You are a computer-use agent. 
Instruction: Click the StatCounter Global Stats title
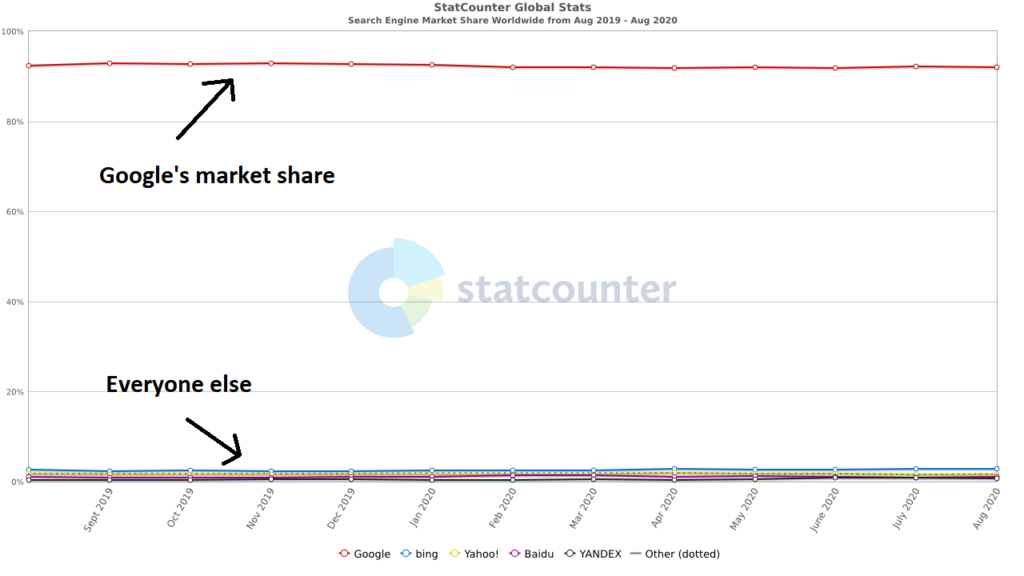tap(513, 7)
